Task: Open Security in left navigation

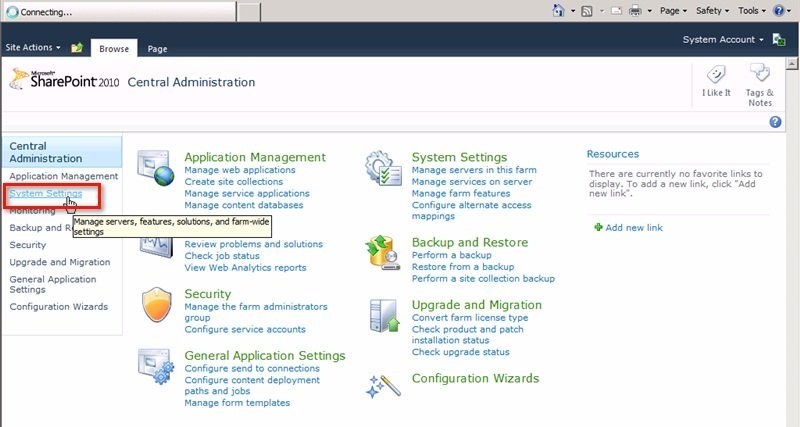Action: click(x=28, y=245)
